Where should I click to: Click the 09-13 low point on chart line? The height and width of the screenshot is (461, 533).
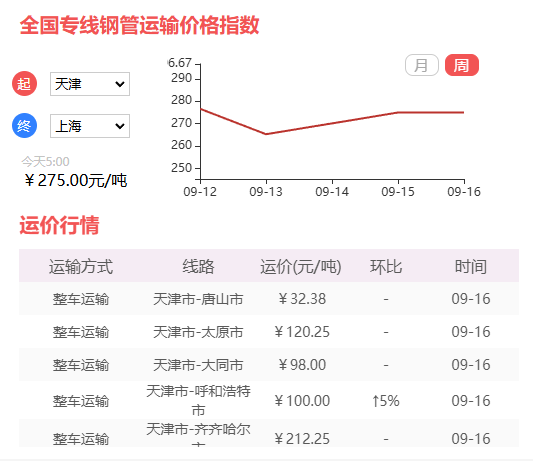(x=266, y=134)
